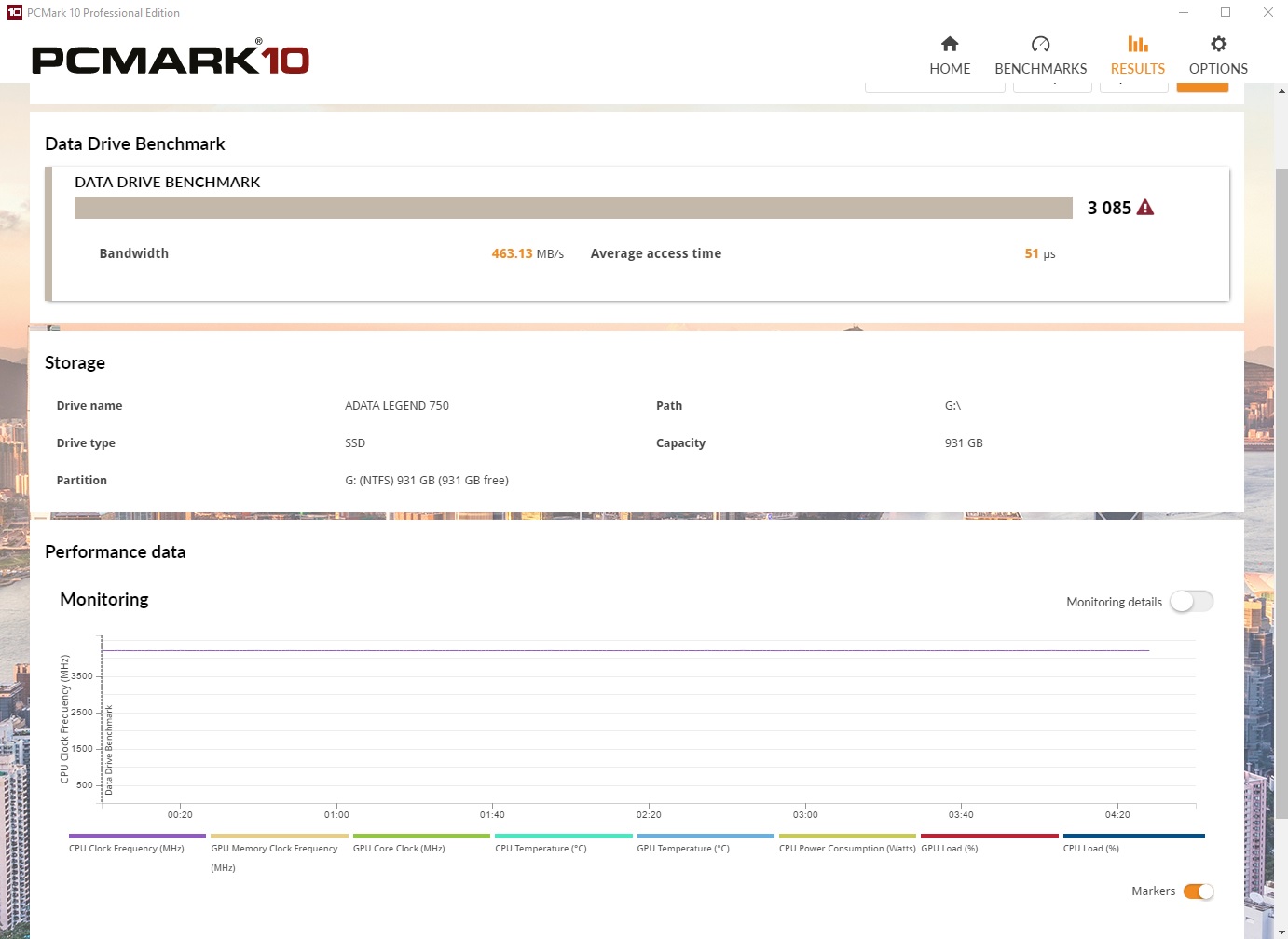1288x939 pixels.
Task: Click the Data Drive Benchmark chart marker
Action: [x=108, y=750]
